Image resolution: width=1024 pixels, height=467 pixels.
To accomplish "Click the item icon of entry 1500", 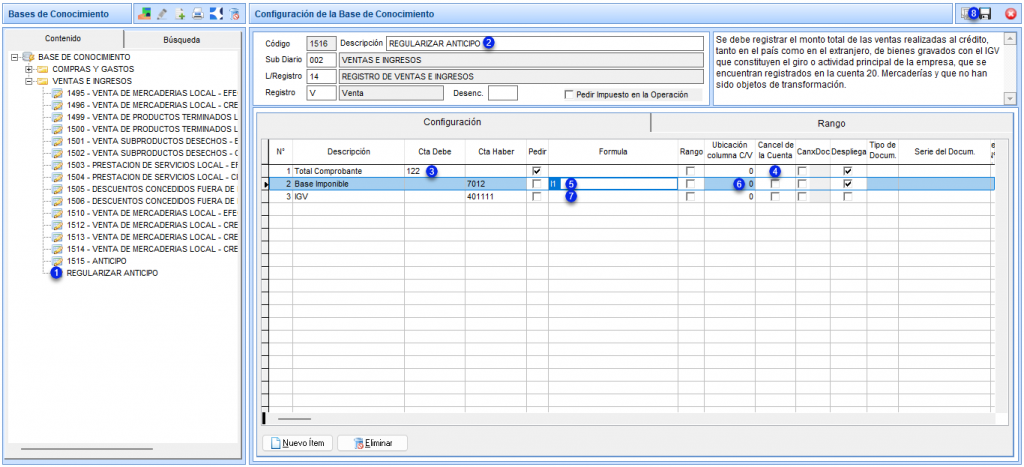I will coord(57,129).
